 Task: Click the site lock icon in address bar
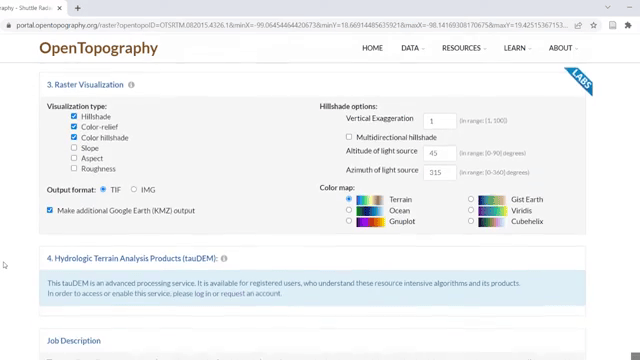click(x=9, y=25)
